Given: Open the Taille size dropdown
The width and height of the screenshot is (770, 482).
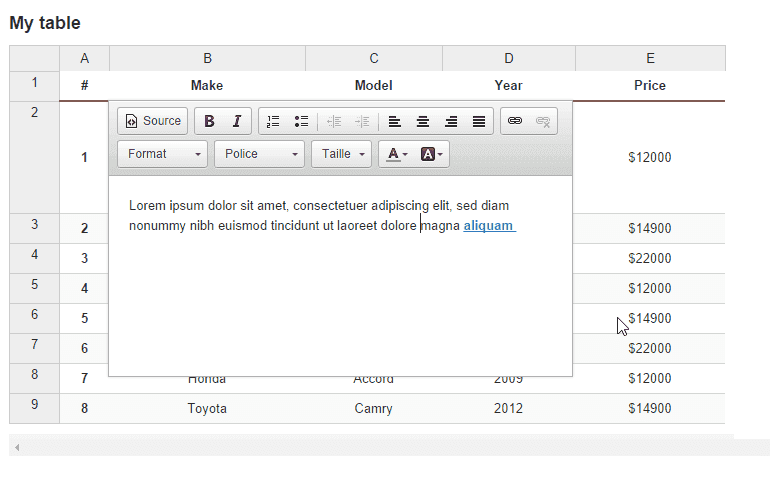Looking at the screenshot, I should pos(342,154).
